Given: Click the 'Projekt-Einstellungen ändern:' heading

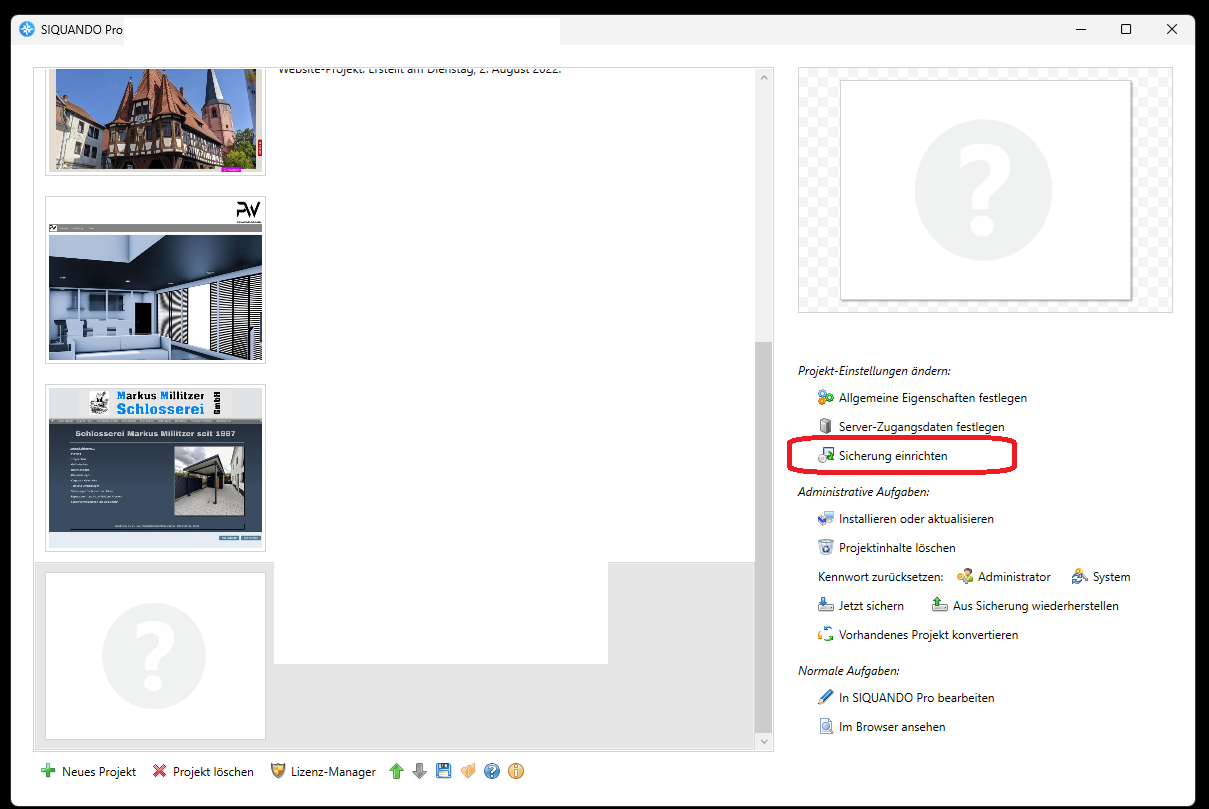Looking at the screenshot, I should 874,370.
